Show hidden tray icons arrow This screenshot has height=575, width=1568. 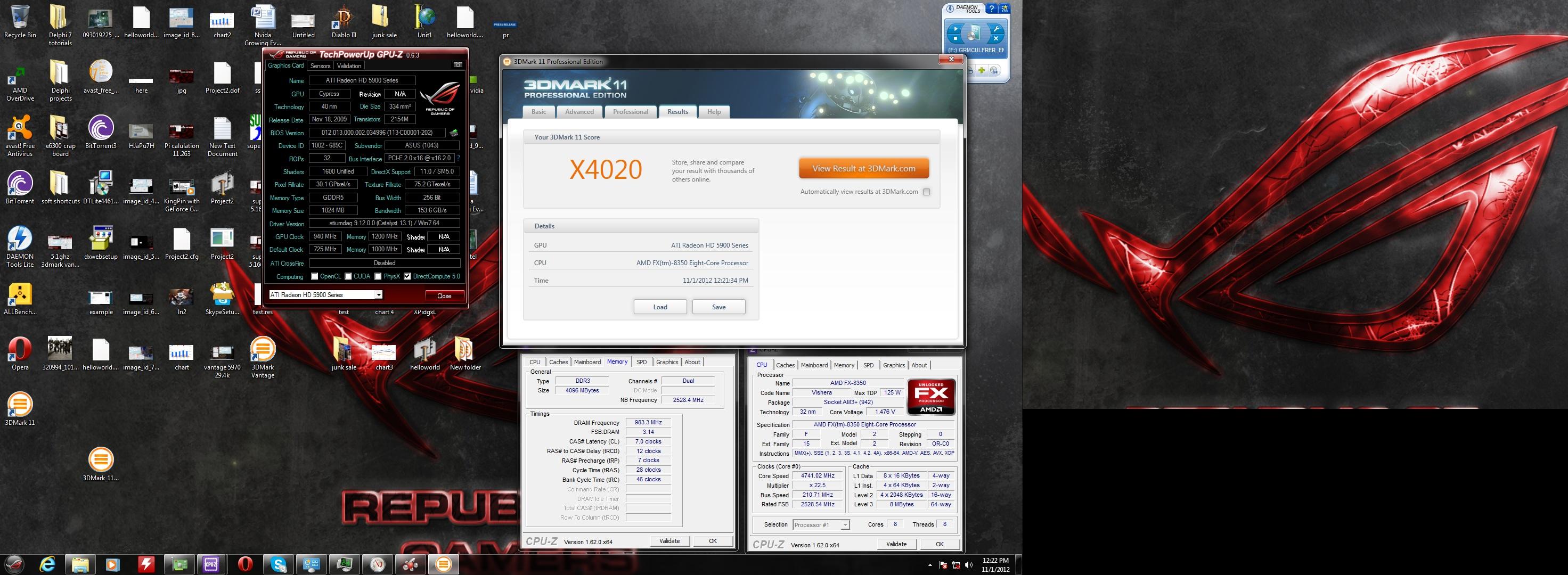tap(930, 565)
